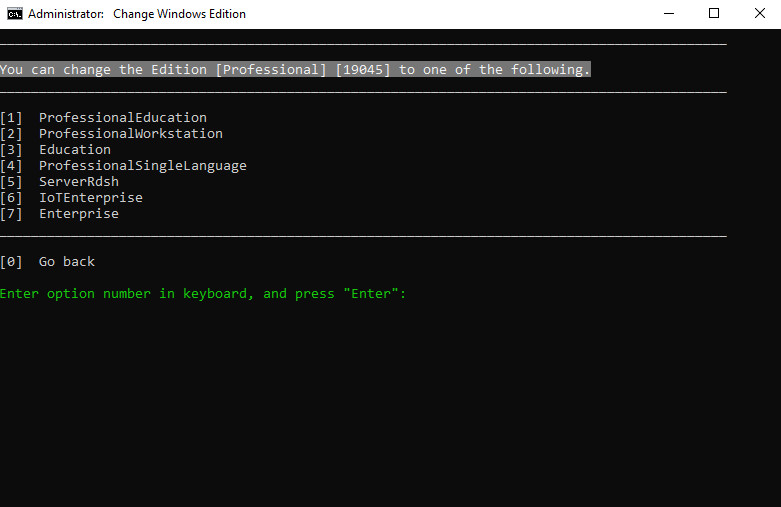Viewport: 781px width, 507px height.
Task: Click the [1] option number
Action: coord(11,118)
